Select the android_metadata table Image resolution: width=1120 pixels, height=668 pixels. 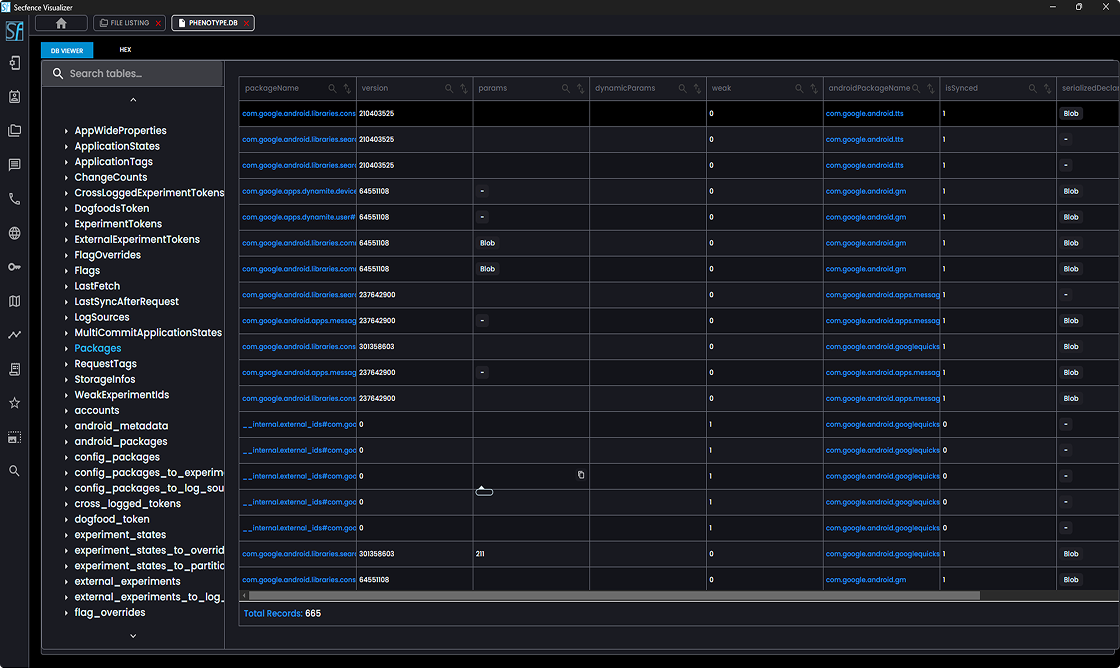(x=121, y=426)
